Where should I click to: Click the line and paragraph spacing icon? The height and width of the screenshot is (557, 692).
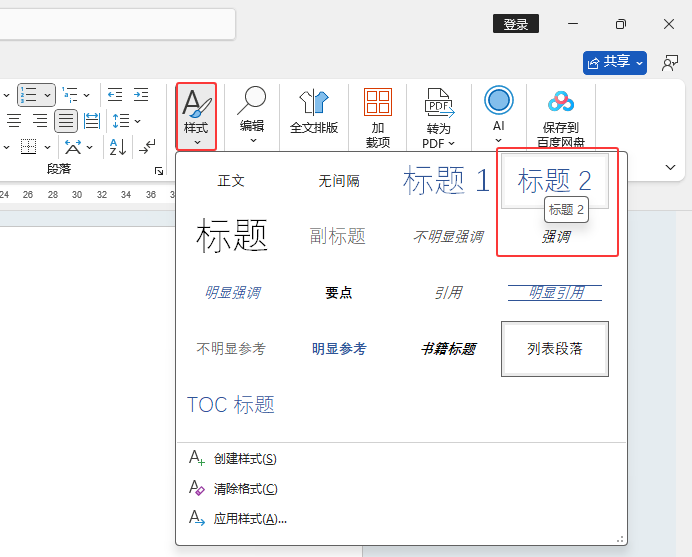coord(120,121)
